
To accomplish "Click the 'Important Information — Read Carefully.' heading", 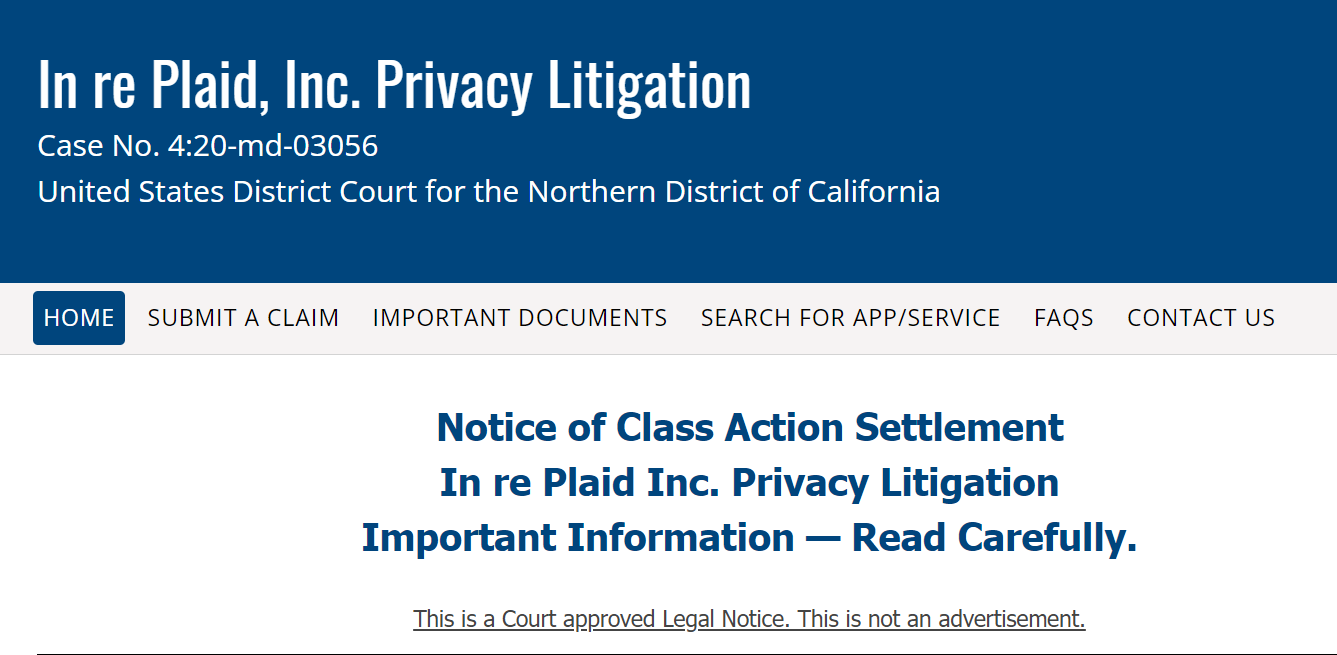I will (x=749, y=538).
